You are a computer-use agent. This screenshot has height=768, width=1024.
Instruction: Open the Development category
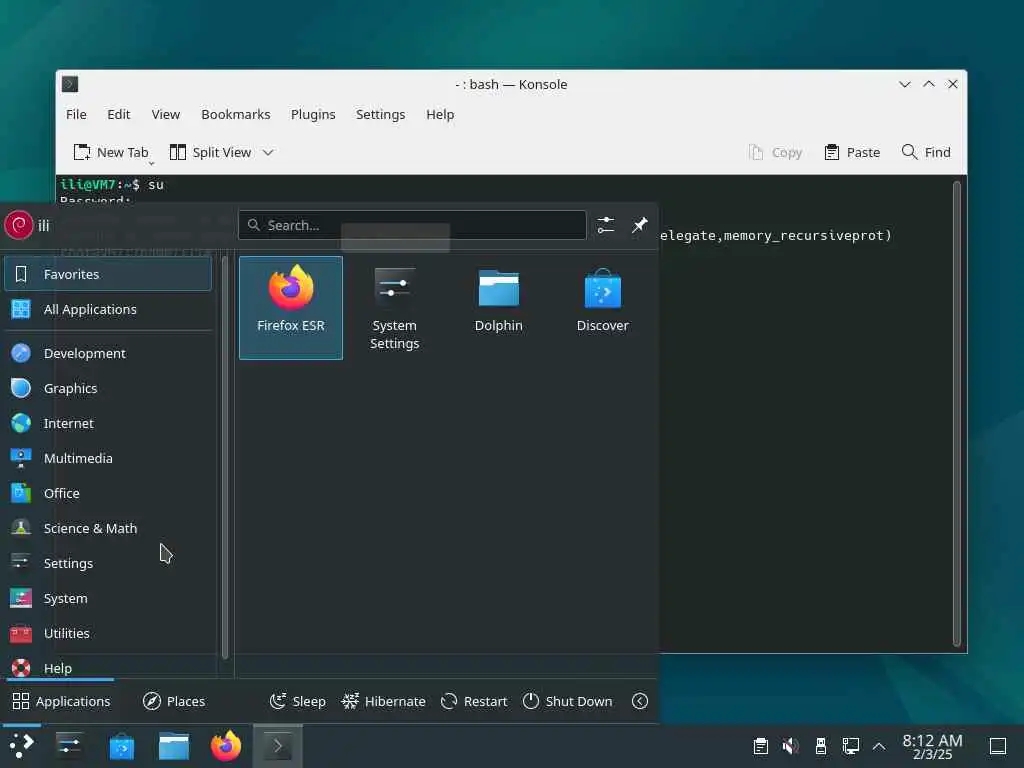pos(108,353)
